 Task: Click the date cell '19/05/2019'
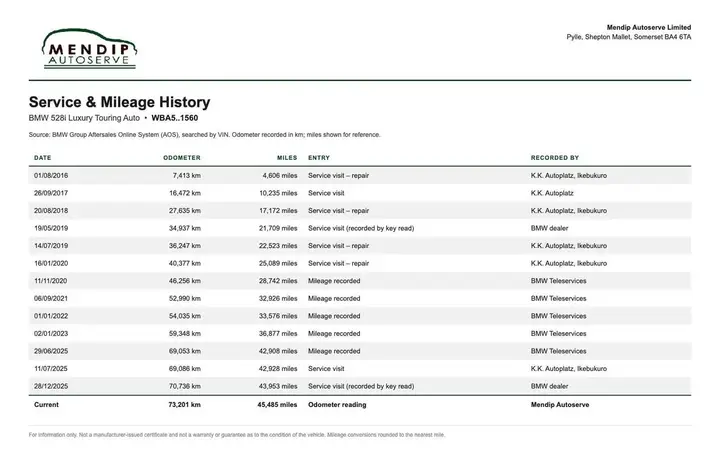pyautogui.click(x=51, y=228)
